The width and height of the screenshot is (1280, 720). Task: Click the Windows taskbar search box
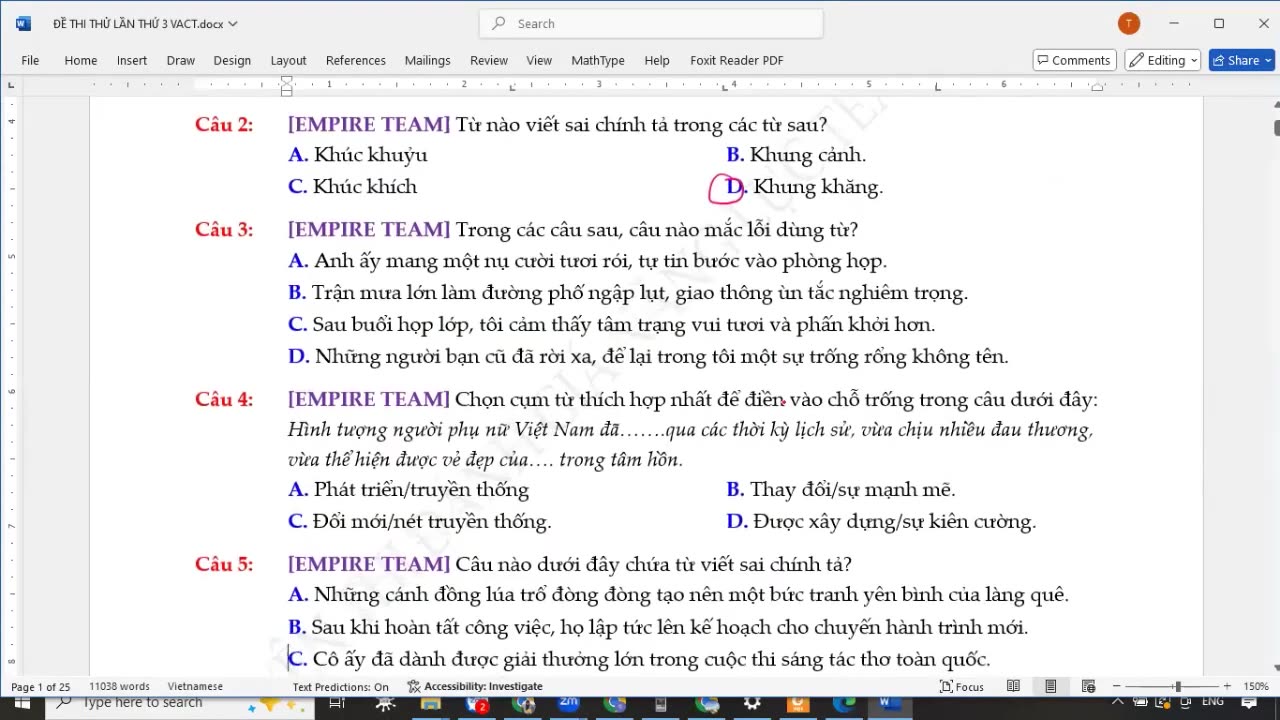point(178,704)
